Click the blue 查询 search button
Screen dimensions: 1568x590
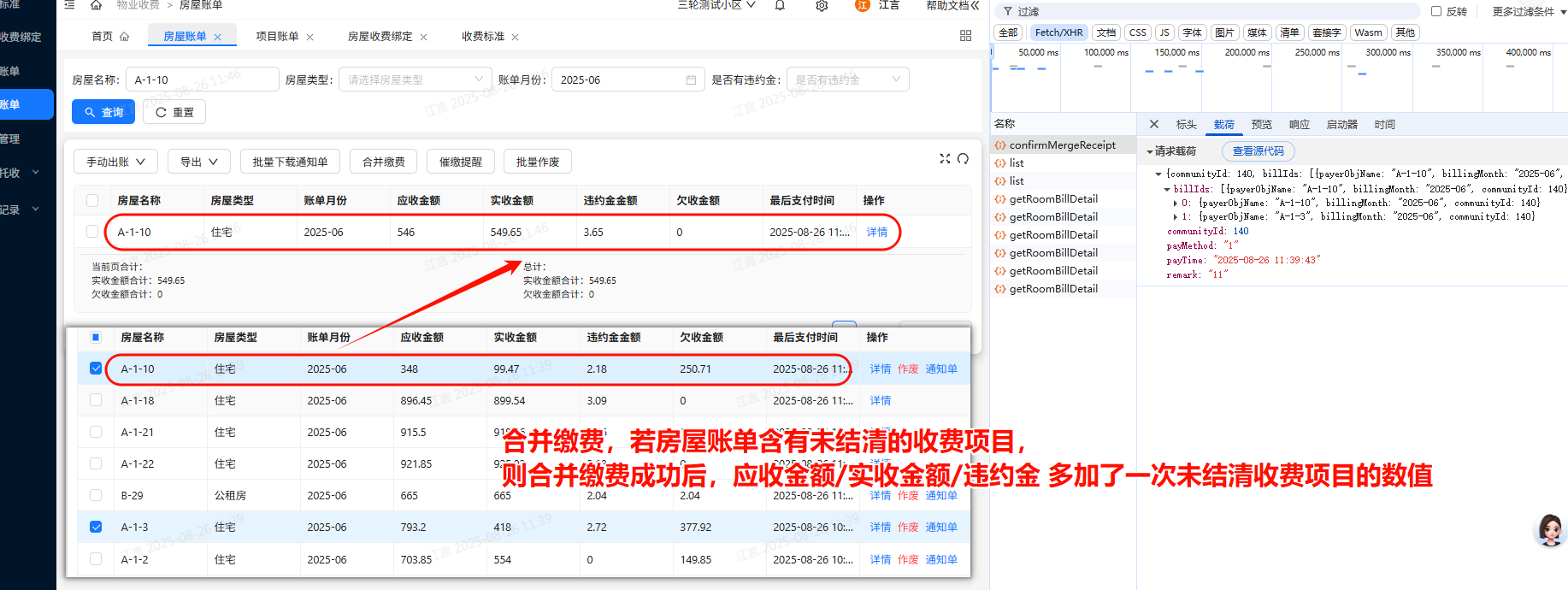click(x=103, y=112)
